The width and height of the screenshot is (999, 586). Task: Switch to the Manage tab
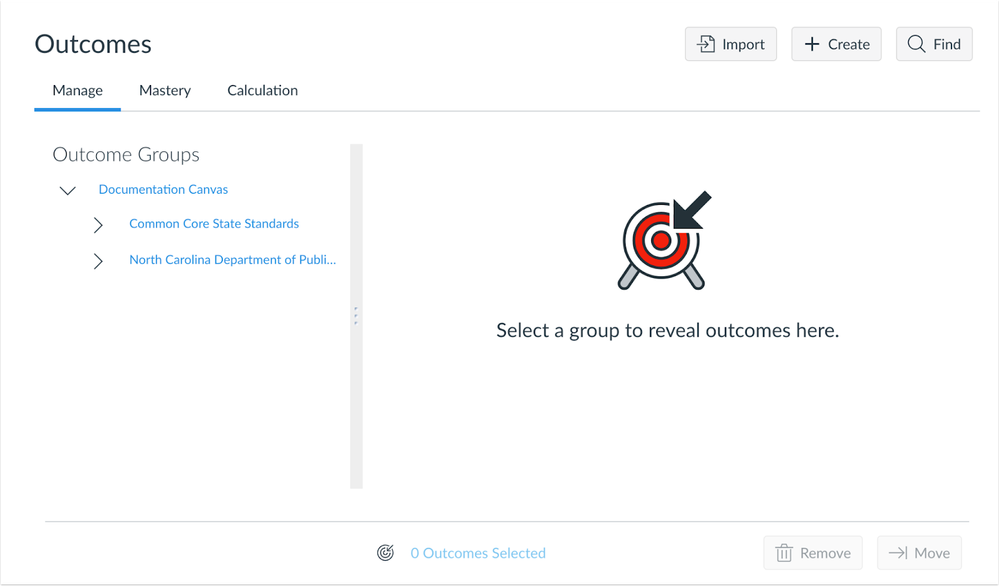tap(78, 90)
